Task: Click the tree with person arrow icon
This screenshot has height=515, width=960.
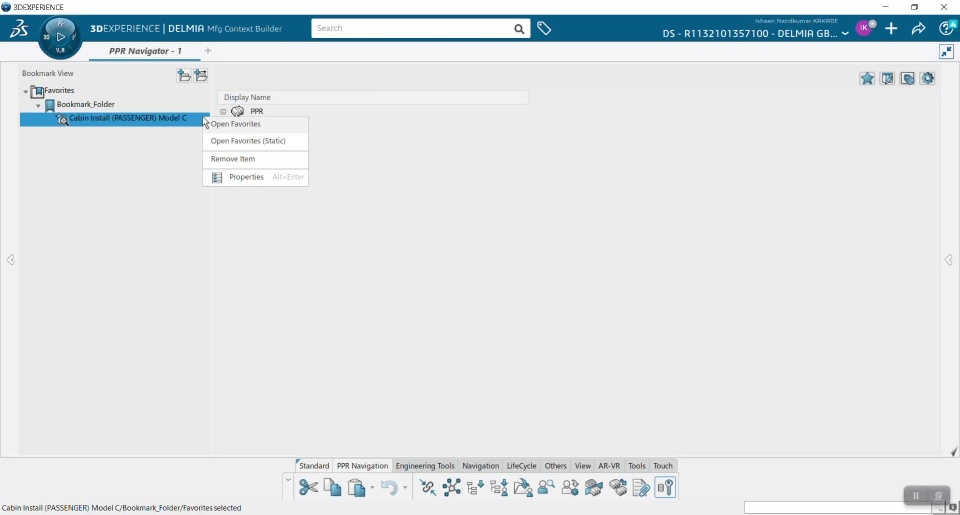Action: point(499,487)
